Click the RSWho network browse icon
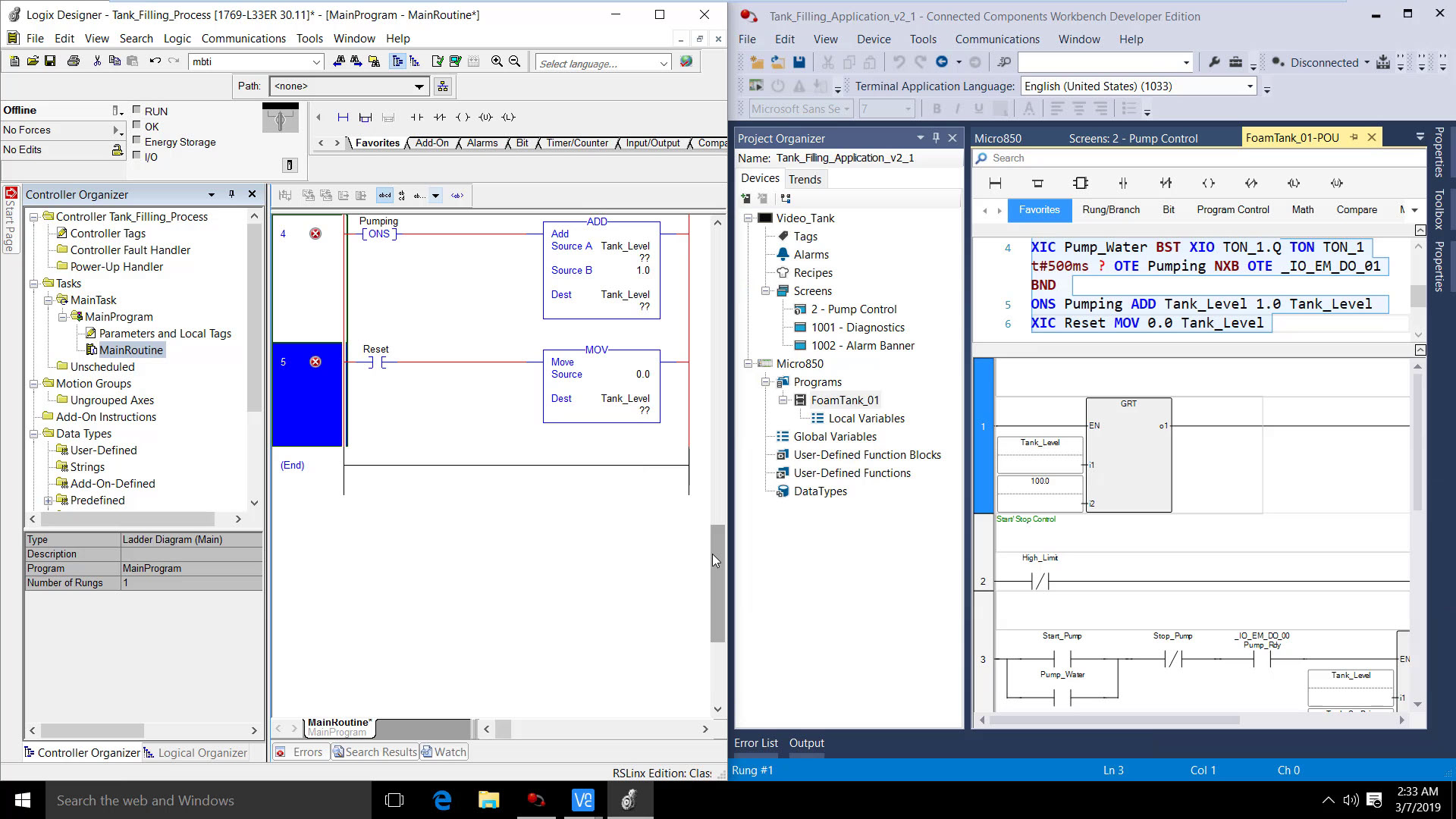This screenshot has width=1456, height=819. point(443,86)
